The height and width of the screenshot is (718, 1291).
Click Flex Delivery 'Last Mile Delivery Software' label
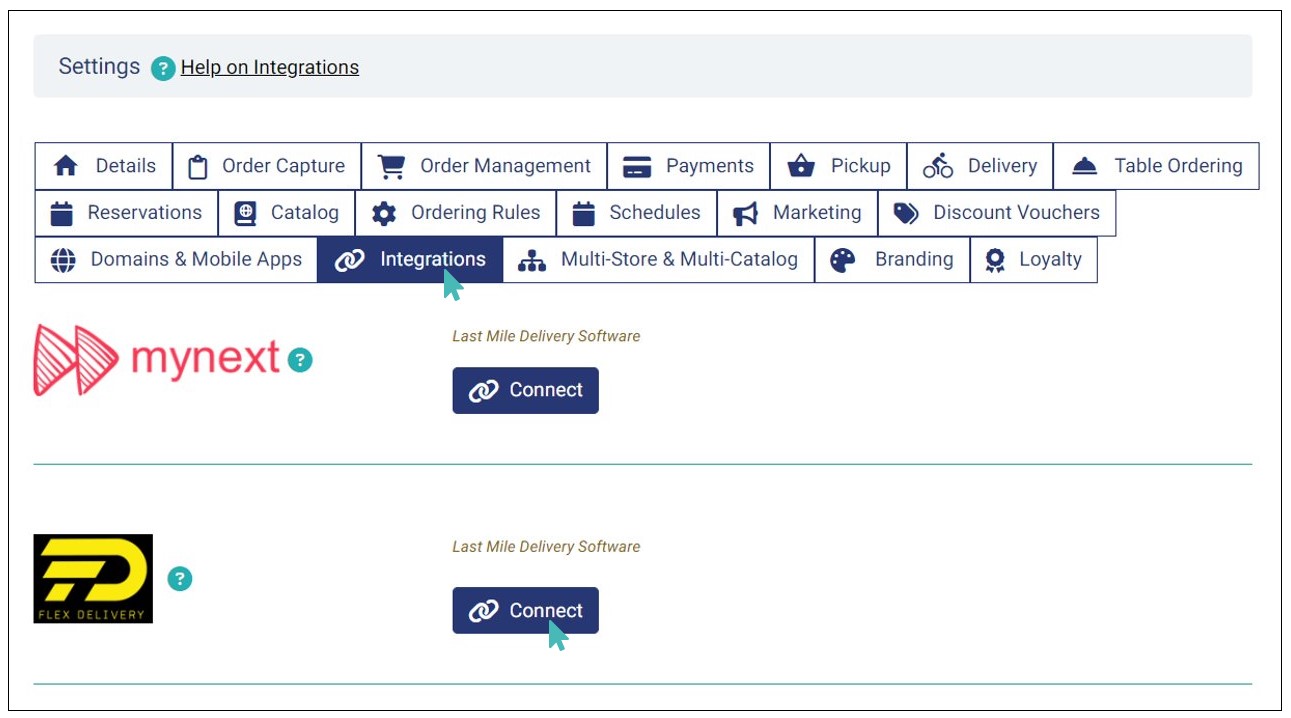coord(546,546)
